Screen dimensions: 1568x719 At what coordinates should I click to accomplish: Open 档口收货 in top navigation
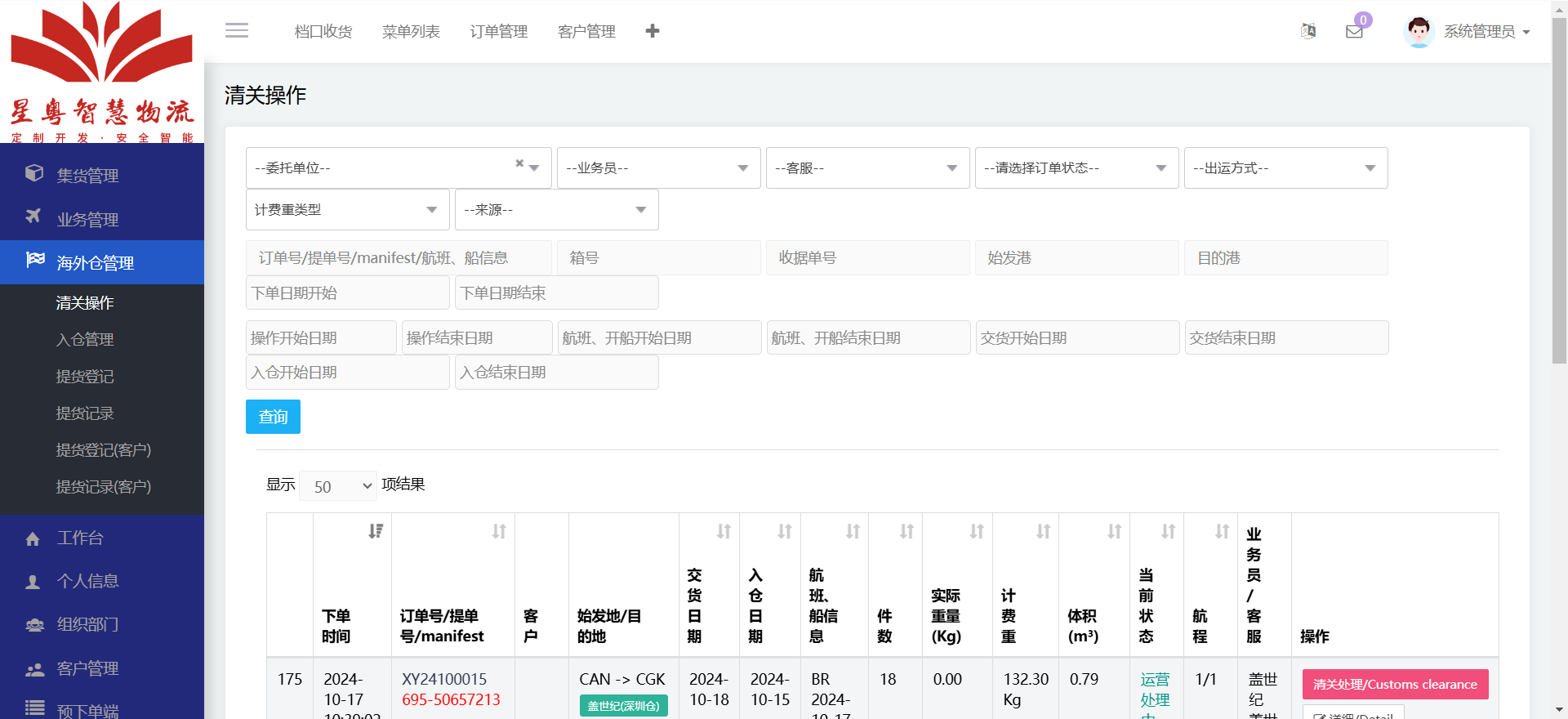tap(323, 31)
